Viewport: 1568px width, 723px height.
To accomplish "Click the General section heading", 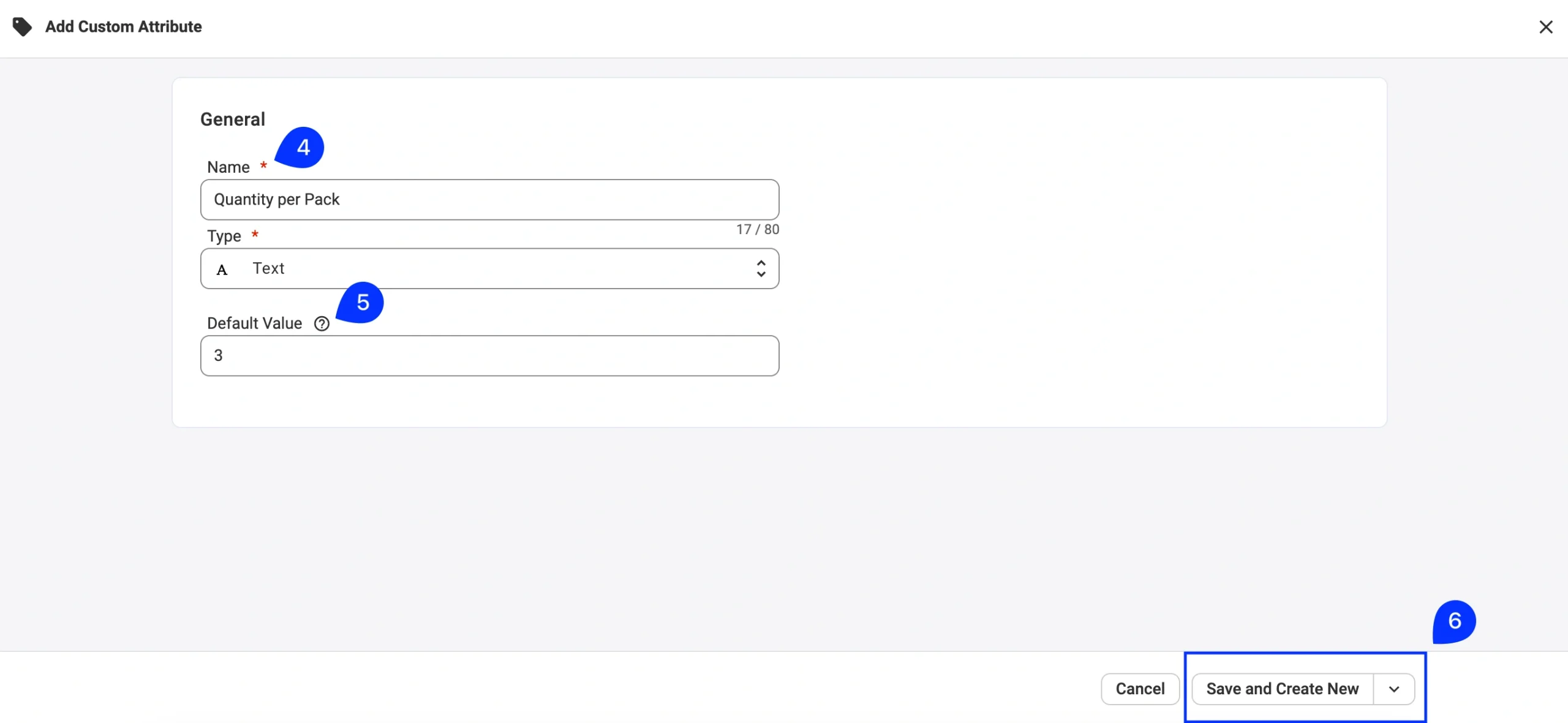I will tap(232, 119).
